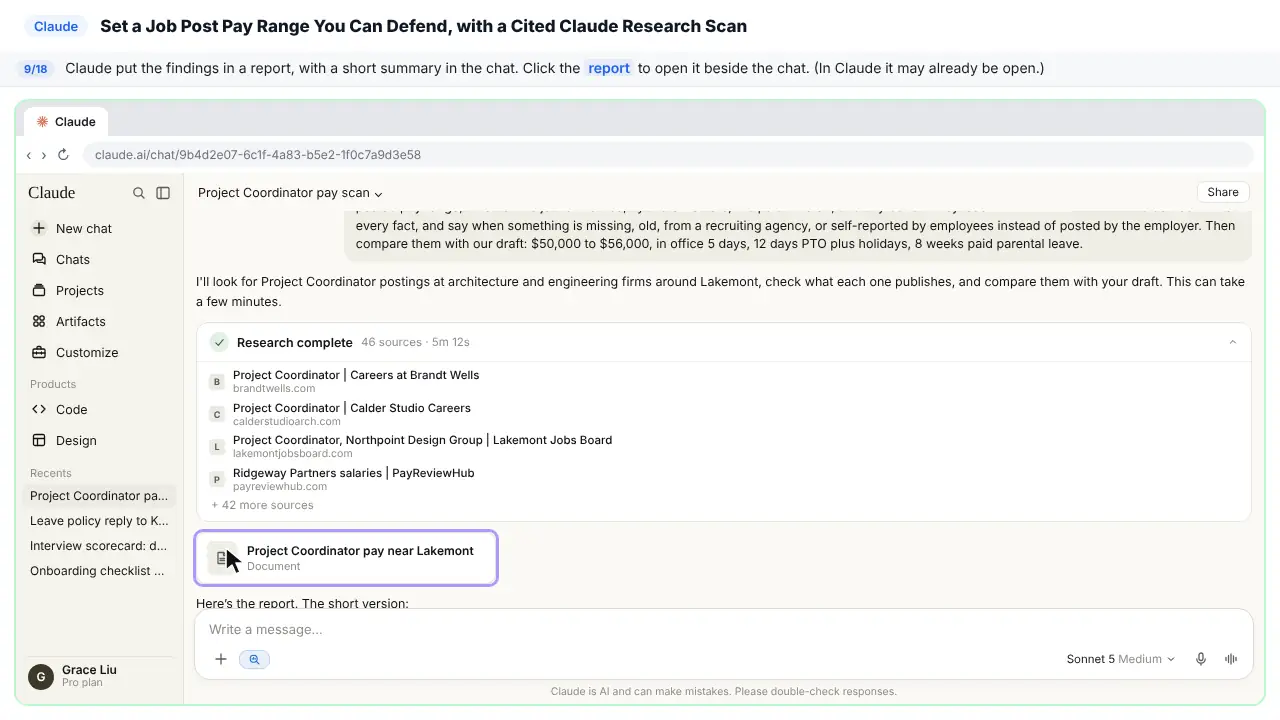Open Artifacts in sidebar
1280x720 pixels.
pyautogui.click(x=99, y=321)
